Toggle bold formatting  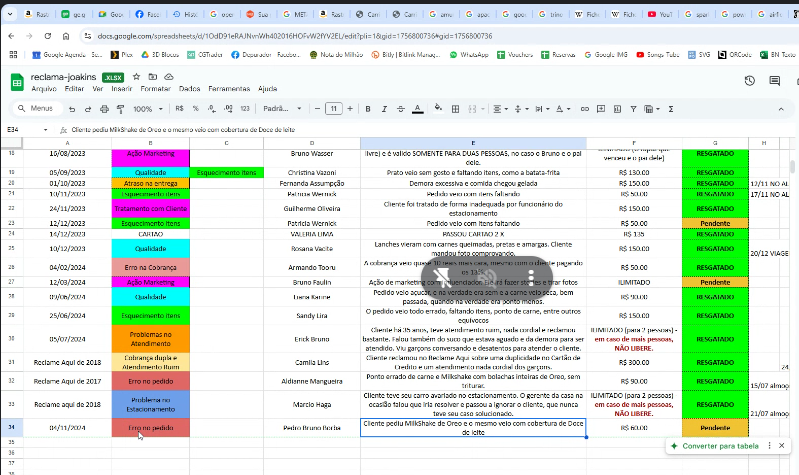coord(368,108)
